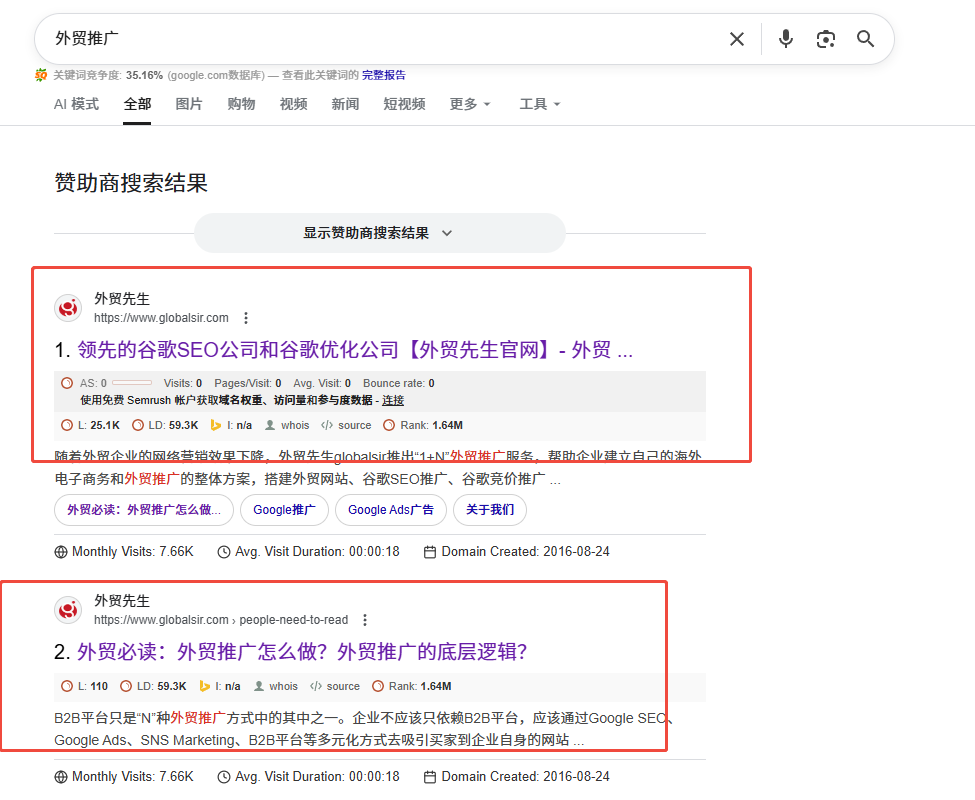Click the 外贸先生 site name in result 1

[122, 299]
